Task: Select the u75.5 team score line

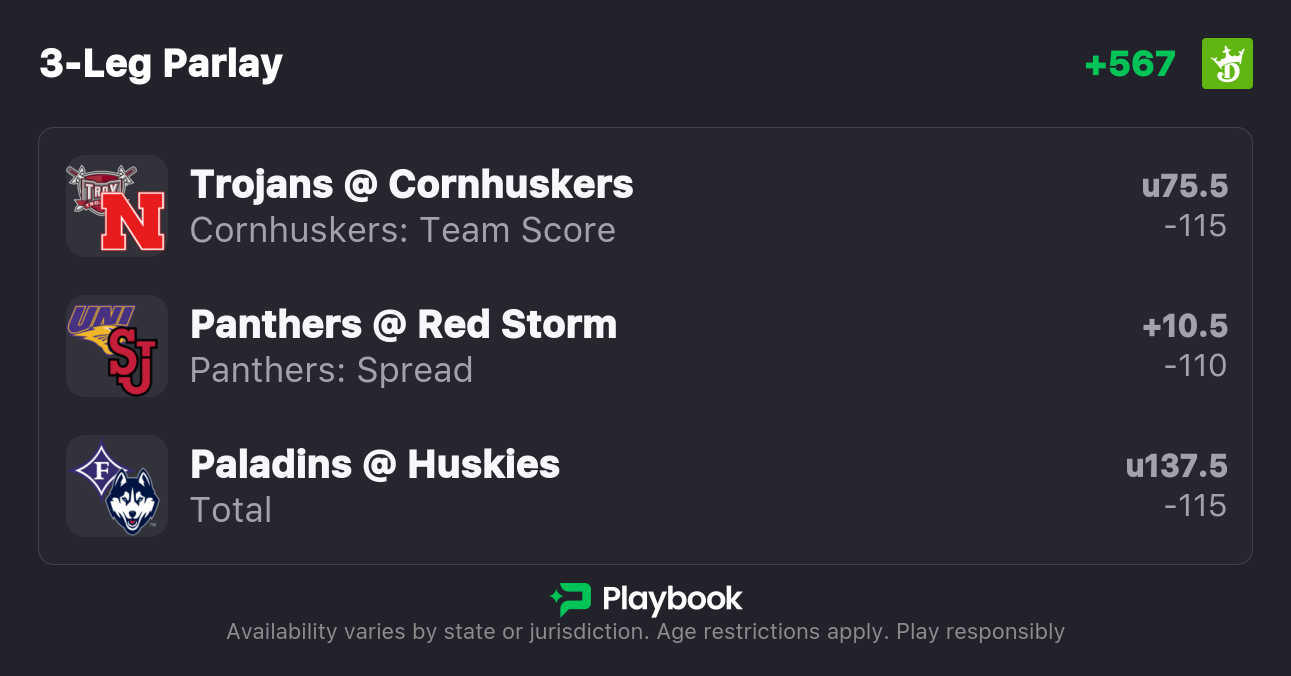Action: click(x=1184, y=187)
